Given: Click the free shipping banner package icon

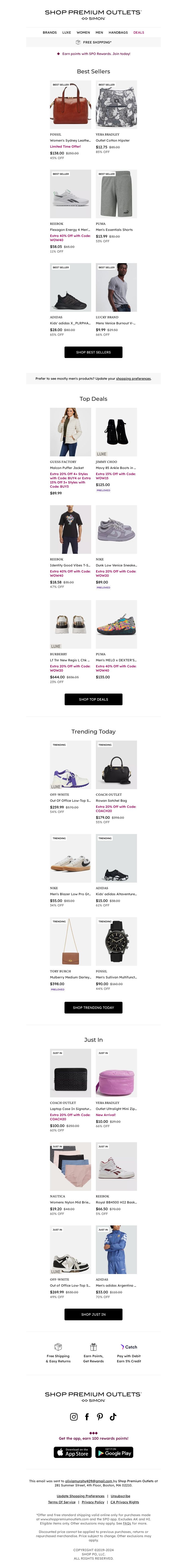Looking at the screenshot, I should [x=78, y=43].
